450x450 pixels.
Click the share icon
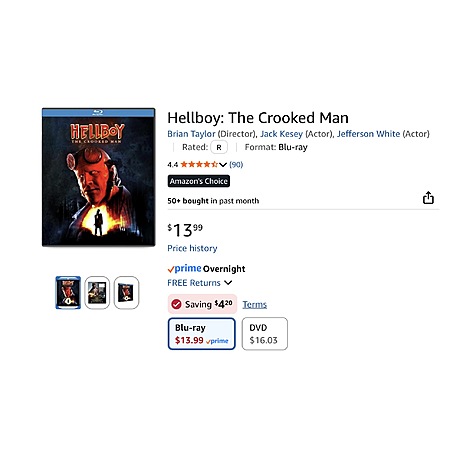[x=428, y=198]
